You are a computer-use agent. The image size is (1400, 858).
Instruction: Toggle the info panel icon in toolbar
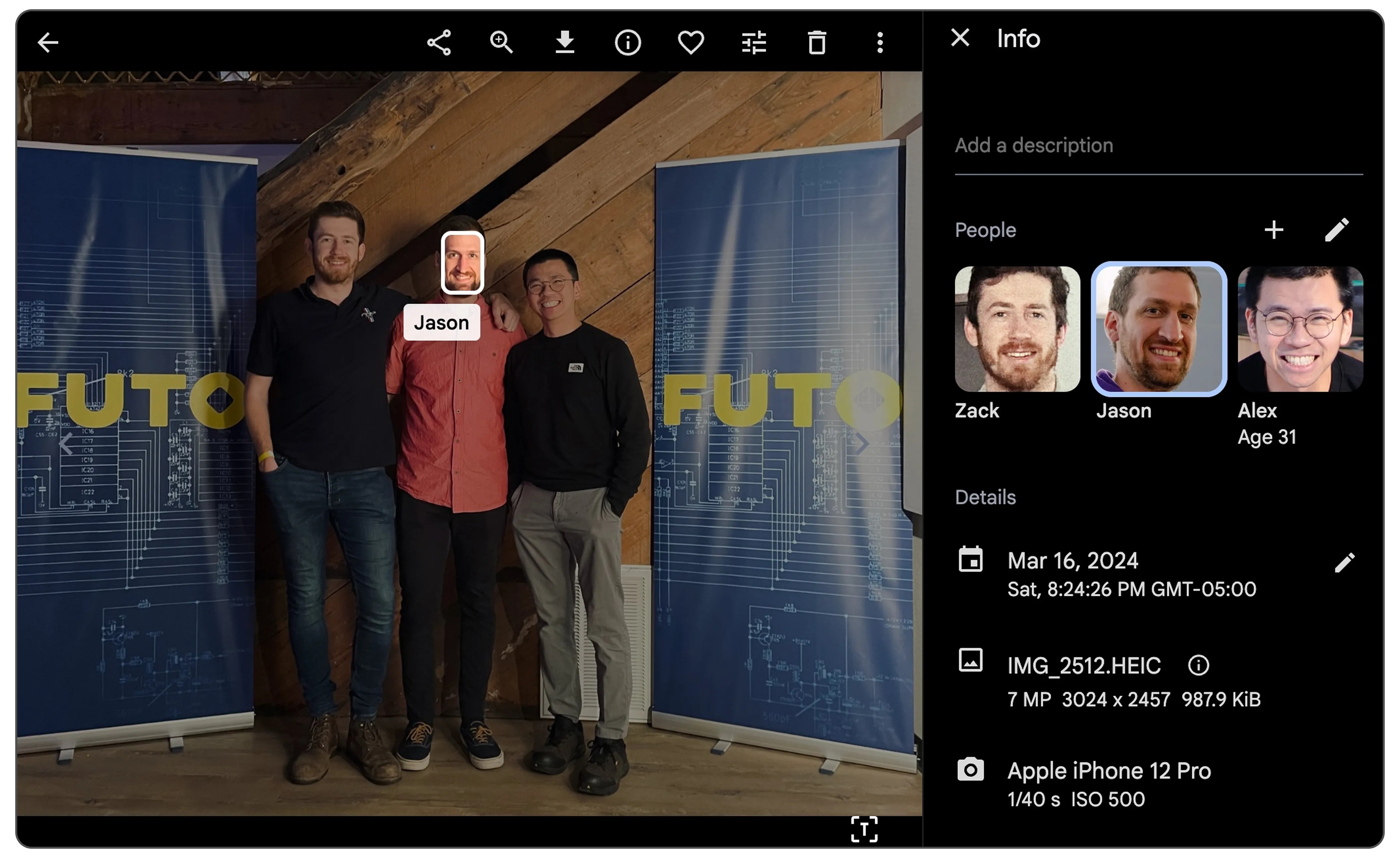[628, 43]
